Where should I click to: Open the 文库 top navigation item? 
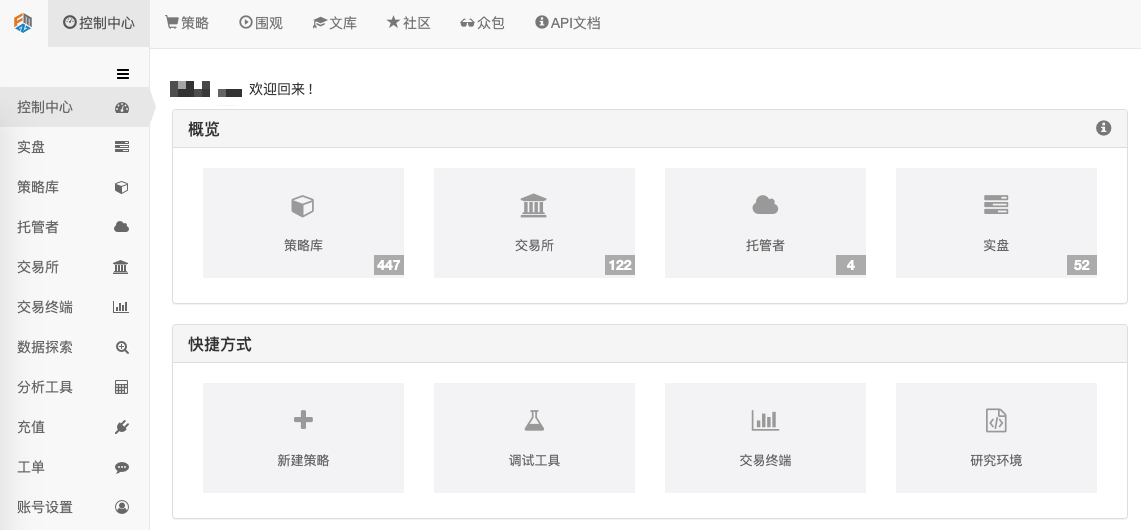tap(335, 23)
